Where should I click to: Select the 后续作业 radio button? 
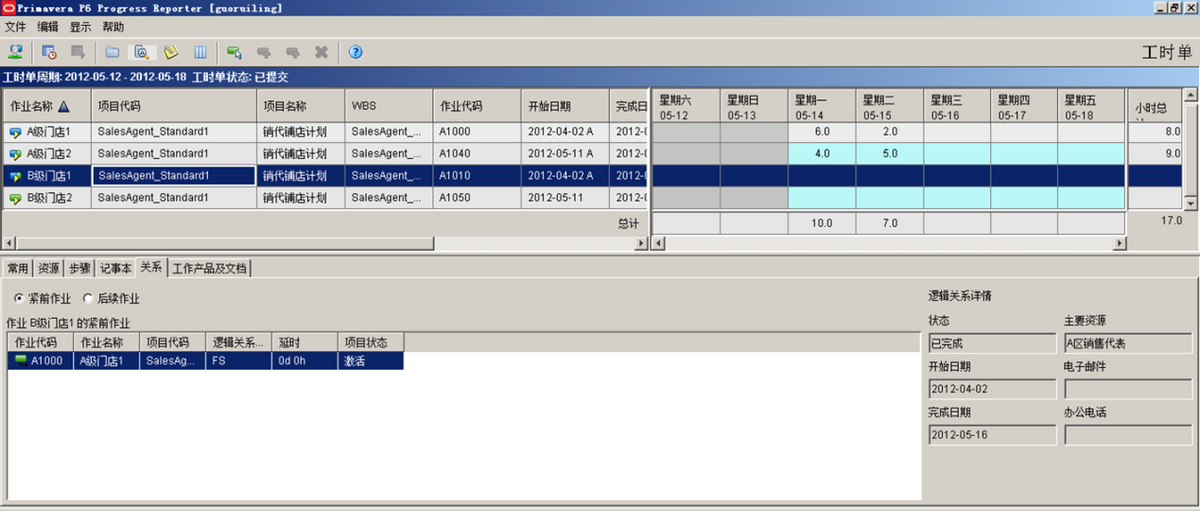88,299
